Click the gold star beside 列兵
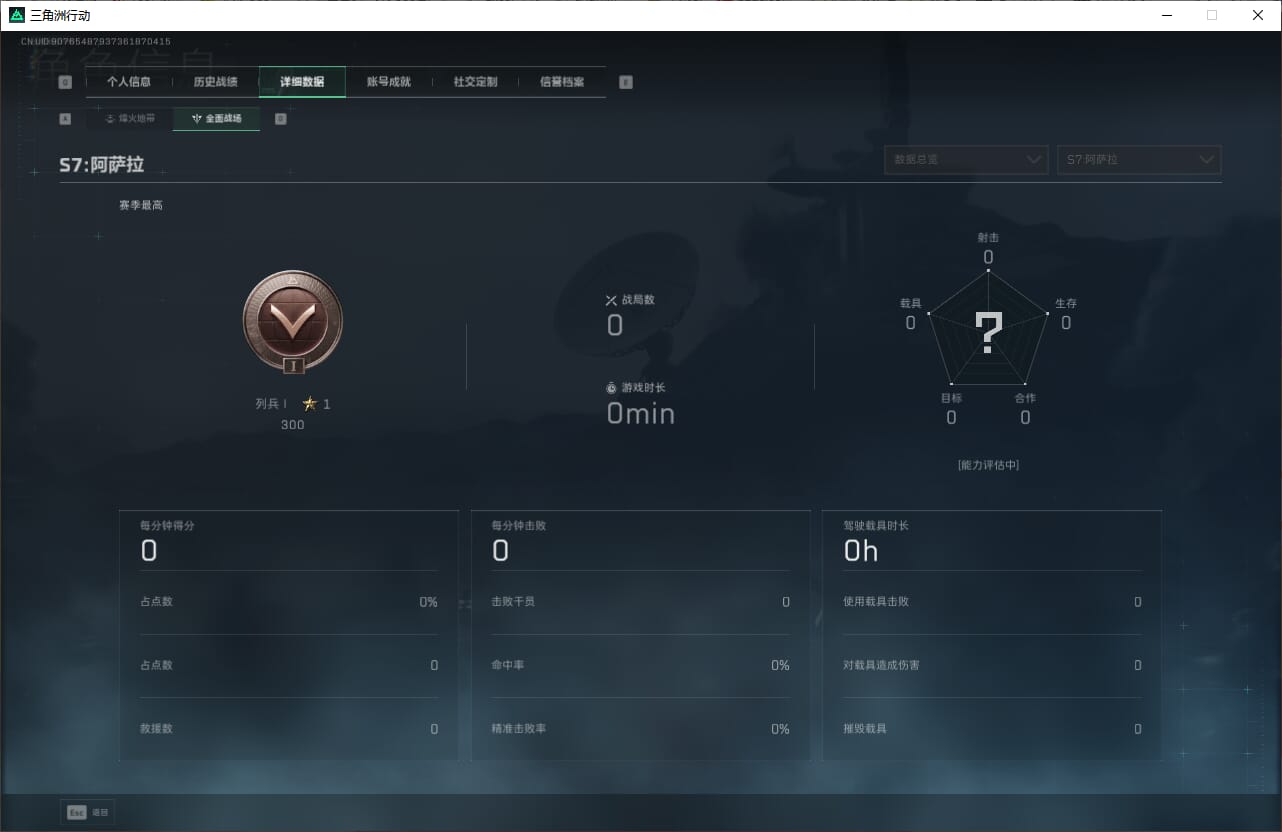Image resolution: width=1282 pixels, height=832 pixels. [310, 404]
